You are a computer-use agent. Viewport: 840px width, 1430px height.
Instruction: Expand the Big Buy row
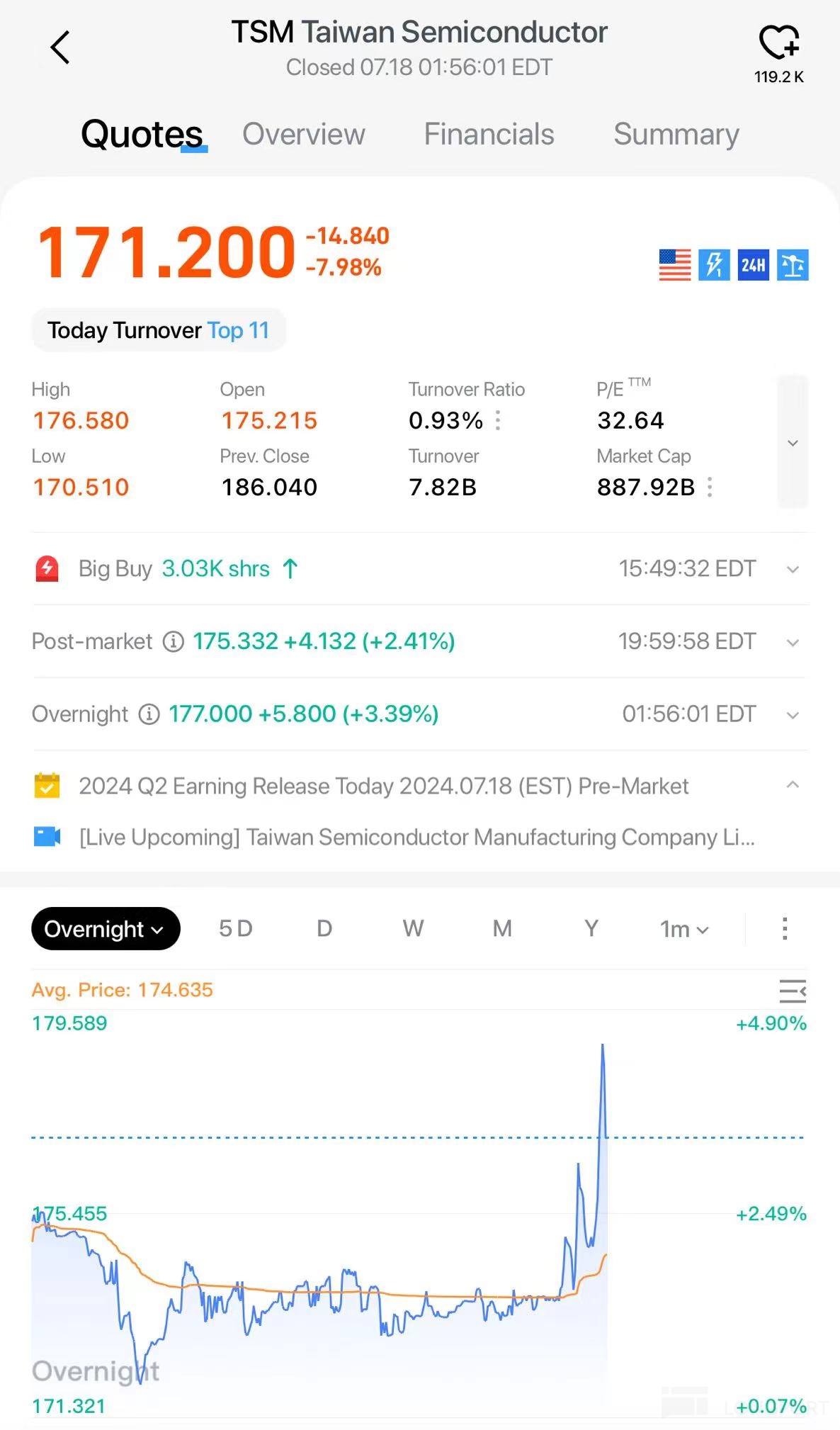pyautogui.click(x=793, y=569)
